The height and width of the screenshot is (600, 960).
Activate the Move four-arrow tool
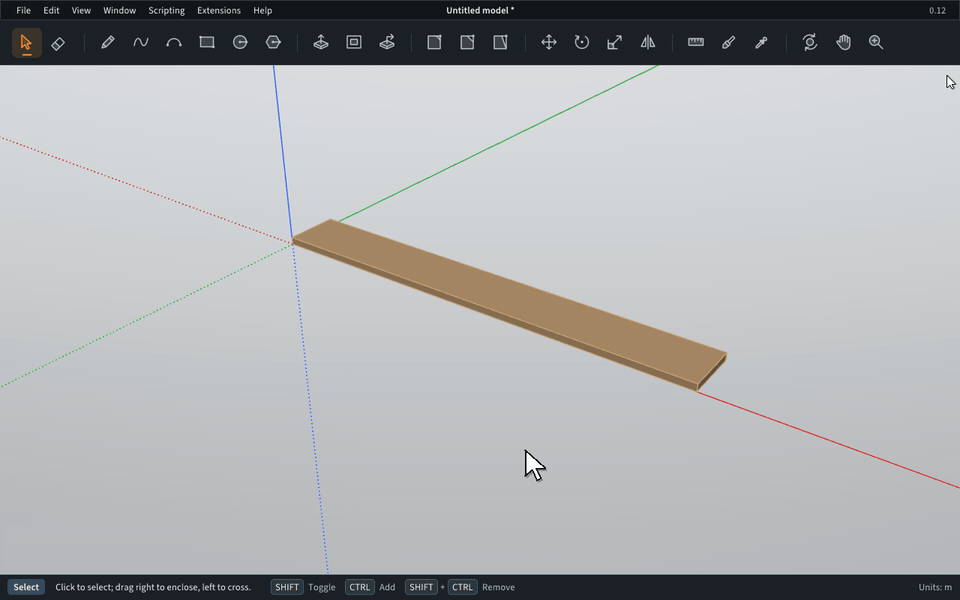tap(549, 42)
